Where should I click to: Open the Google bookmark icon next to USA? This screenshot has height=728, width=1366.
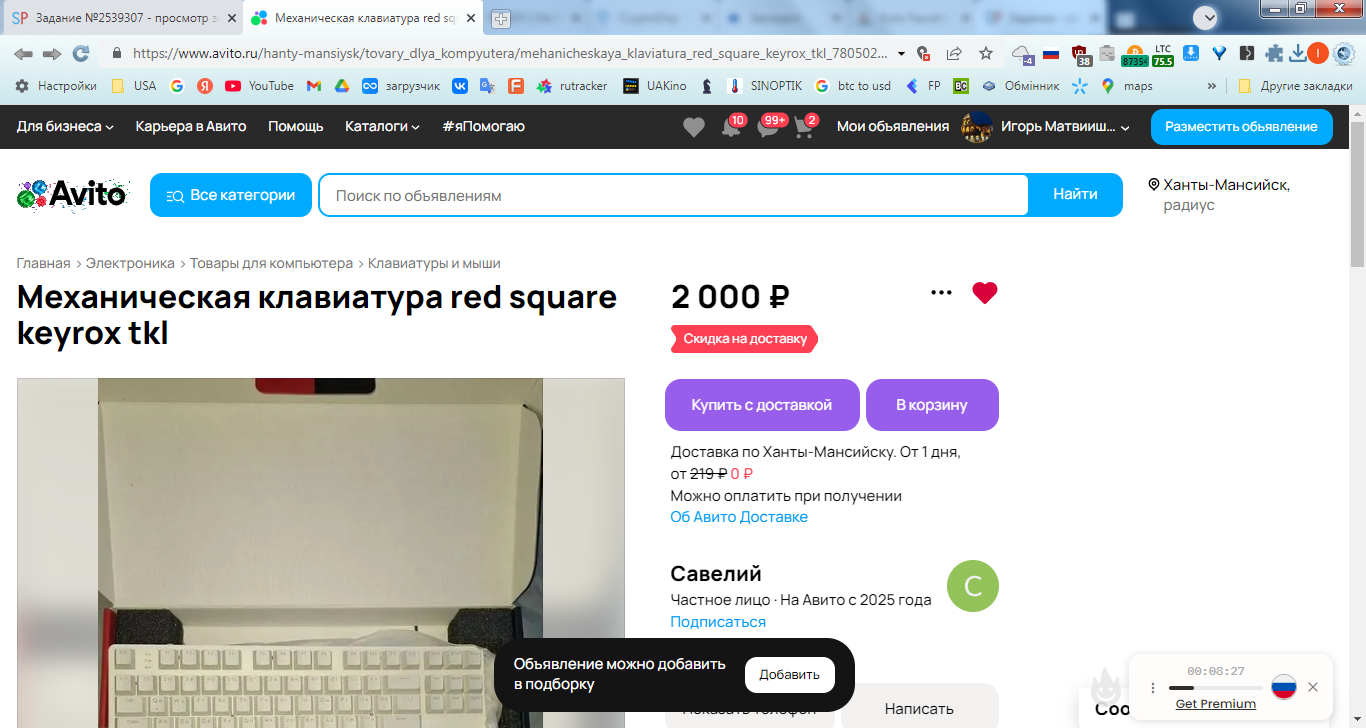(177, 86)
